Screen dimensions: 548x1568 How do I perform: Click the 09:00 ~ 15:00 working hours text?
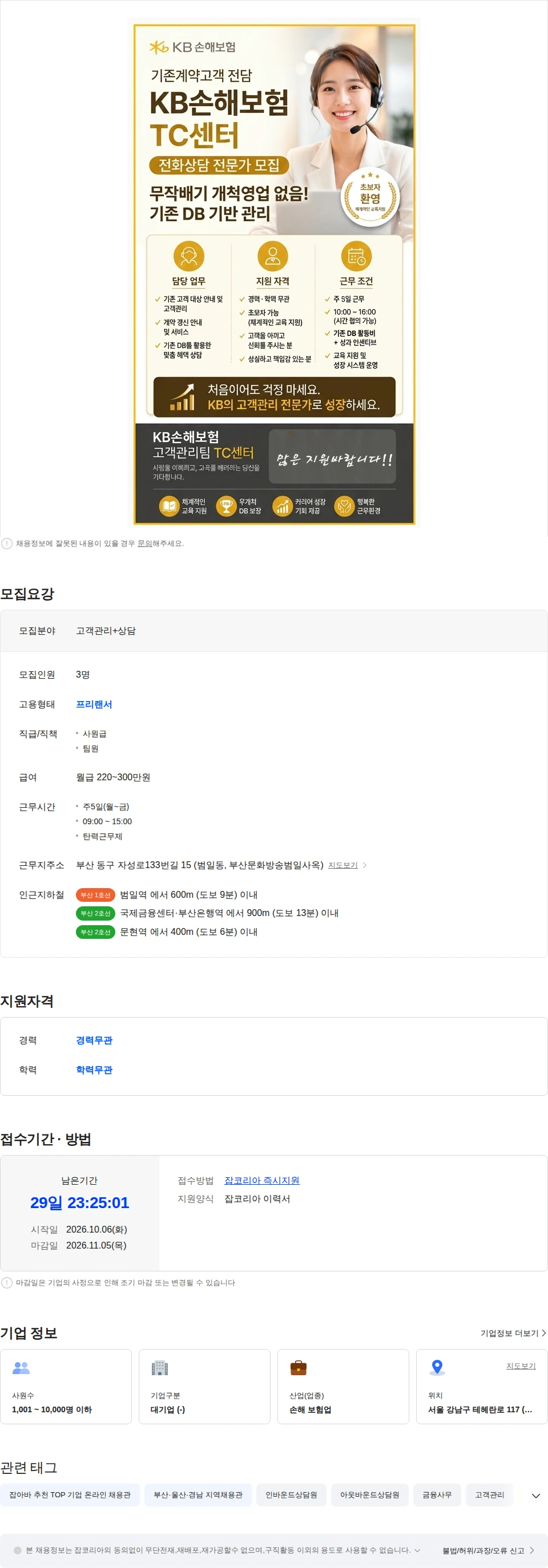(107, 821)
